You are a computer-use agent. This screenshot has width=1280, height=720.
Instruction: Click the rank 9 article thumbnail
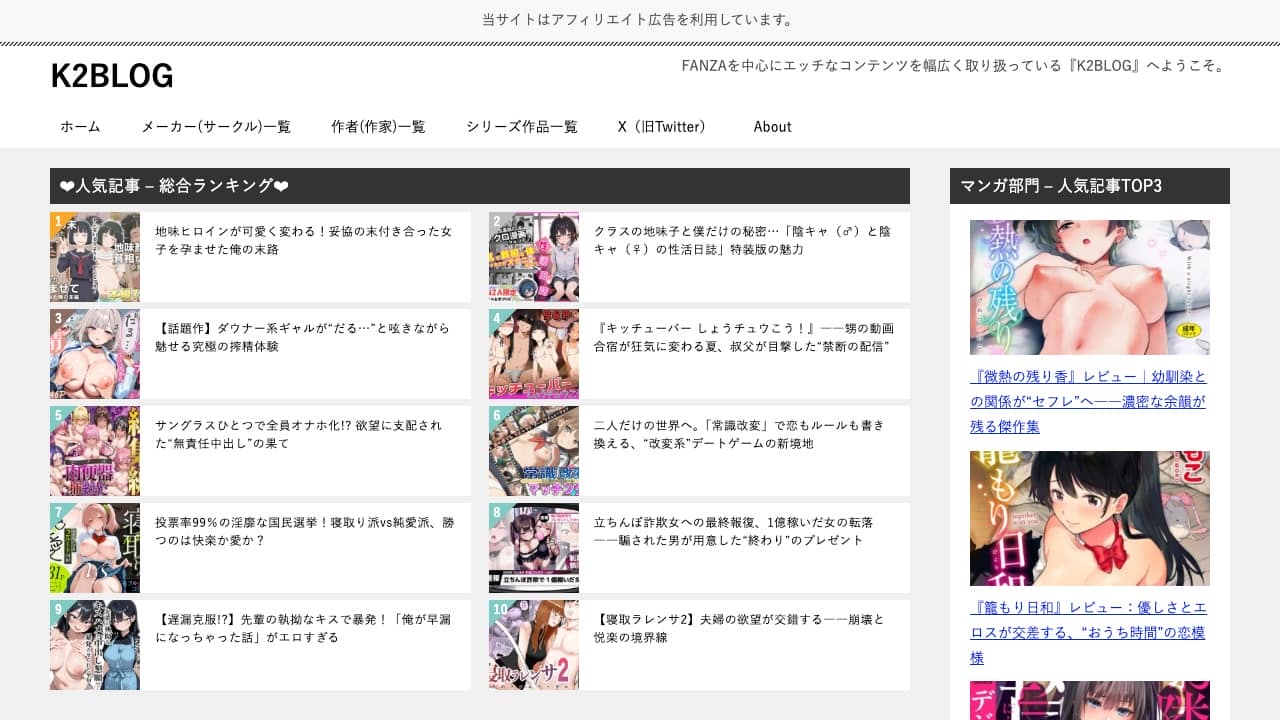click(95, 645)
